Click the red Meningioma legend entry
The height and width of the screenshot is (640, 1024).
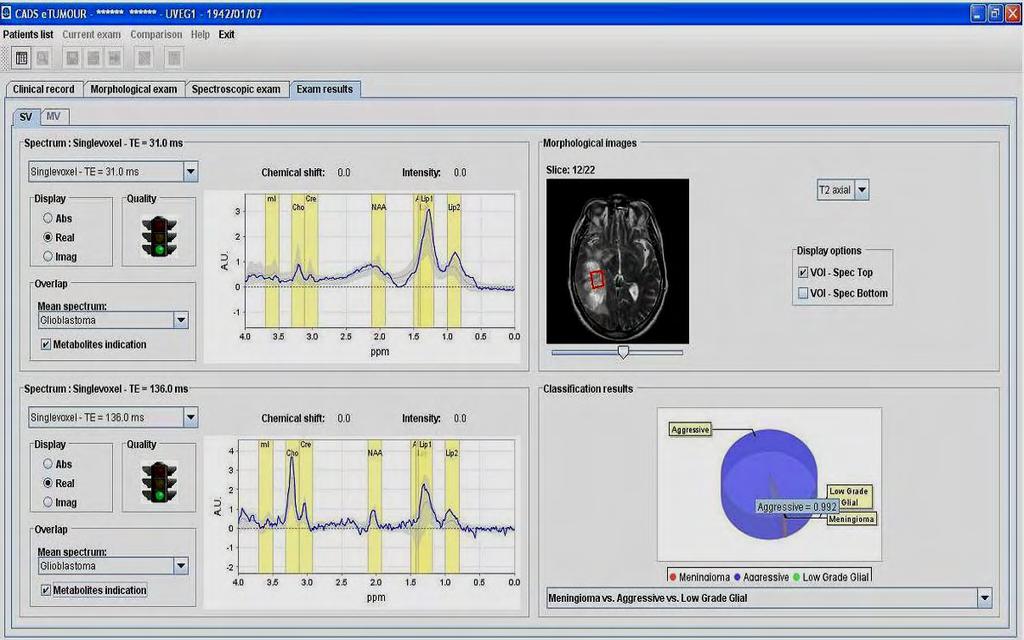coord(699,577)
